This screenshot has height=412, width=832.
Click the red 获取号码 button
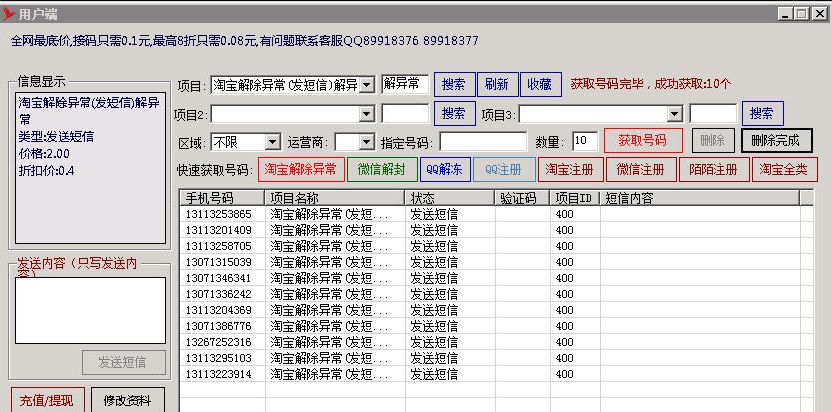(643, 141)
